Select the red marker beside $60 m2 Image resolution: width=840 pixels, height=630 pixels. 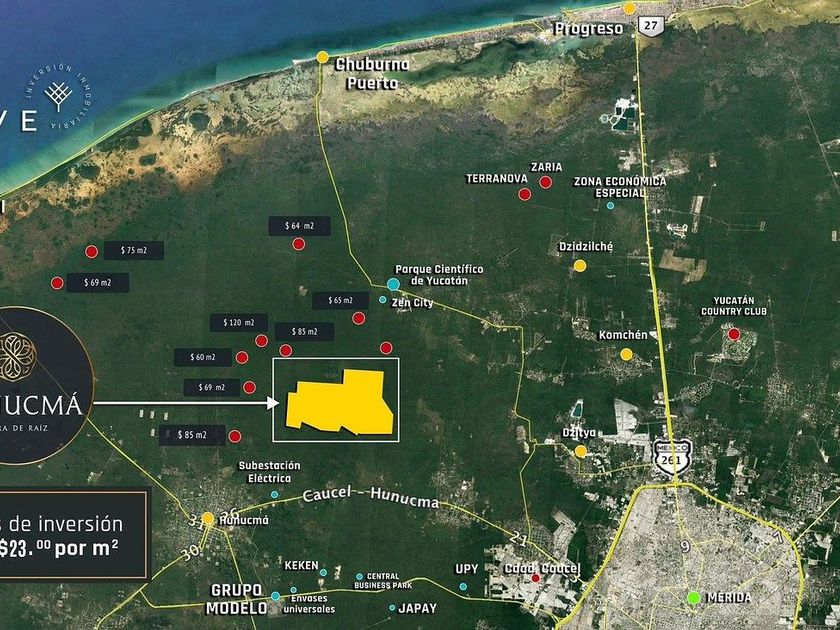[242, 357]
